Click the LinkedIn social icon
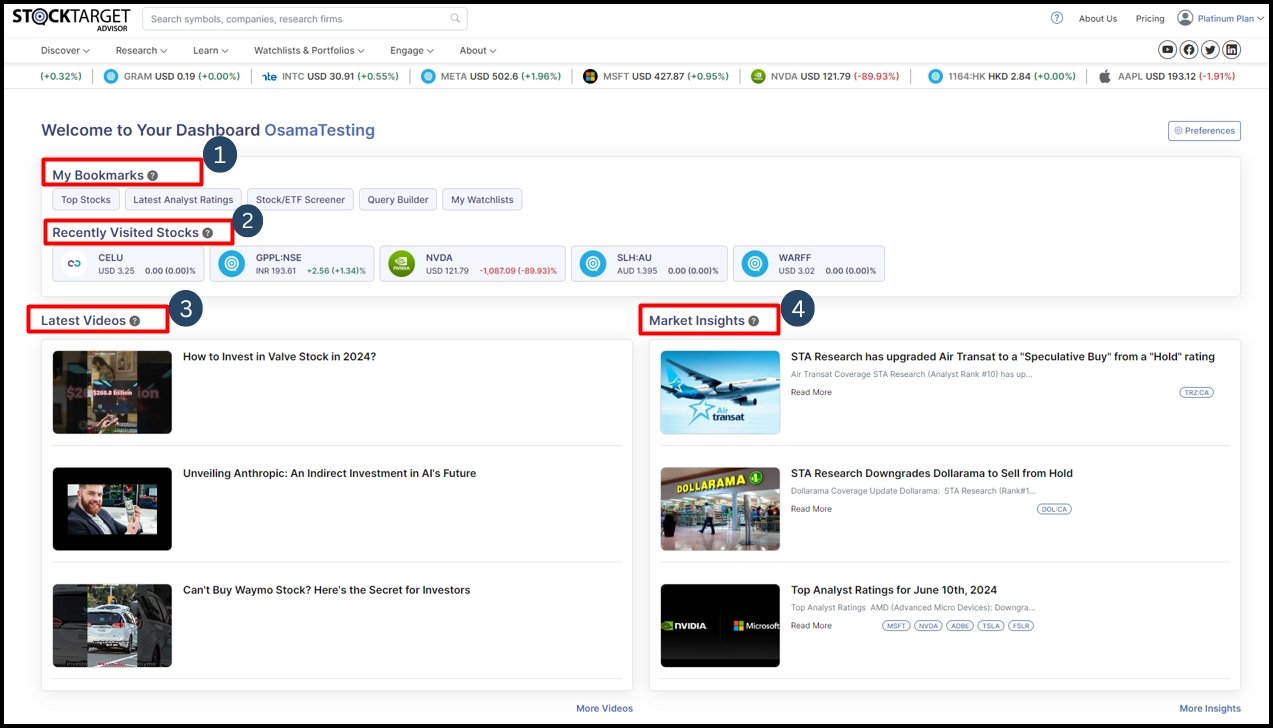This screenshot has height=728, width=1273. pos(1231,49)
